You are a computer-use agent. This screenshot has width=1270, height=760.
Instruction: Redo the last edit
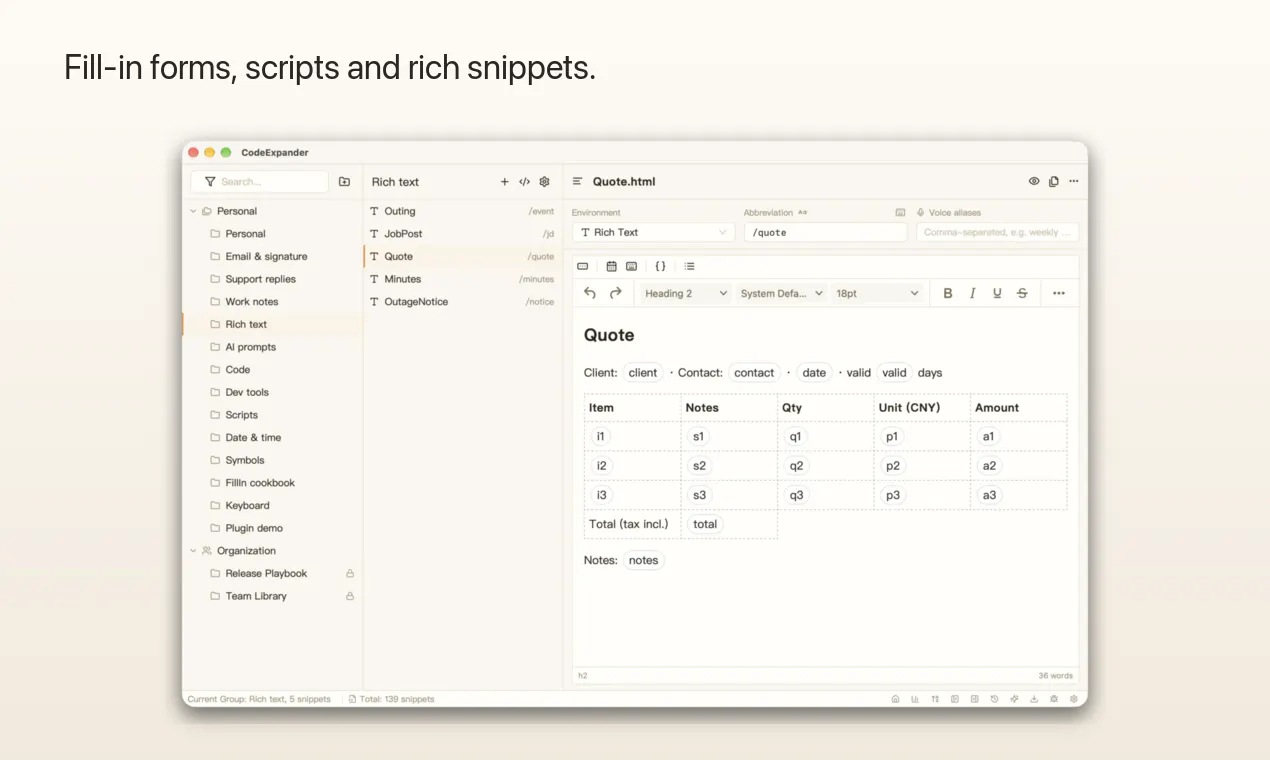[x=616, y=293]
